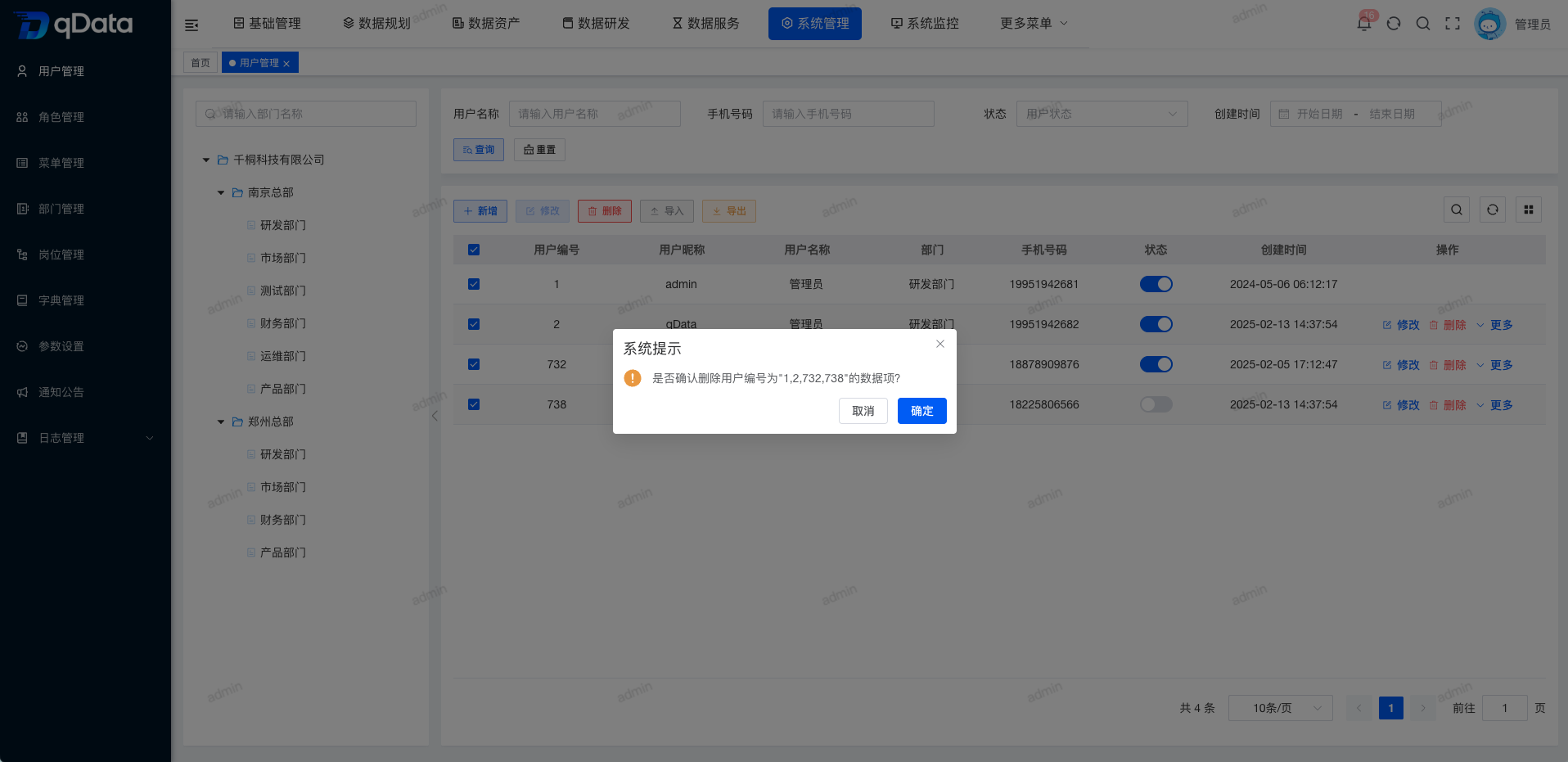Switch to 数据研发 top menu
Image resolution: width=1568 pixels, height=762 pixels.
pyautogui.click(x=597, y=24)
